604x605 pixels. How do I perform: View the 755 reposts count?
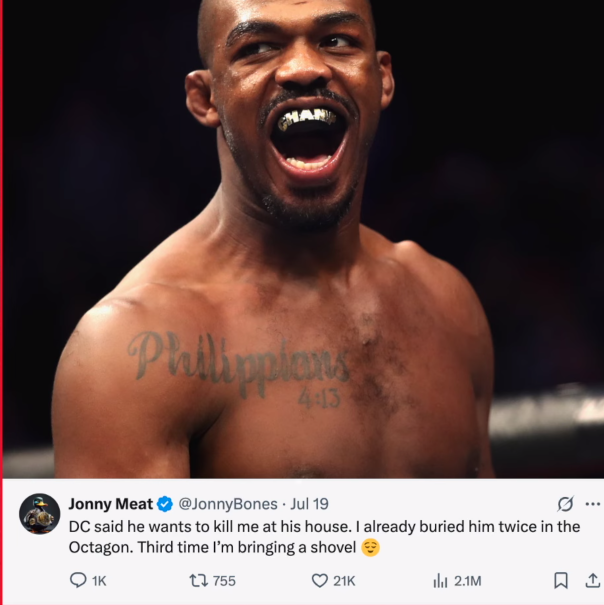point(224,581)
